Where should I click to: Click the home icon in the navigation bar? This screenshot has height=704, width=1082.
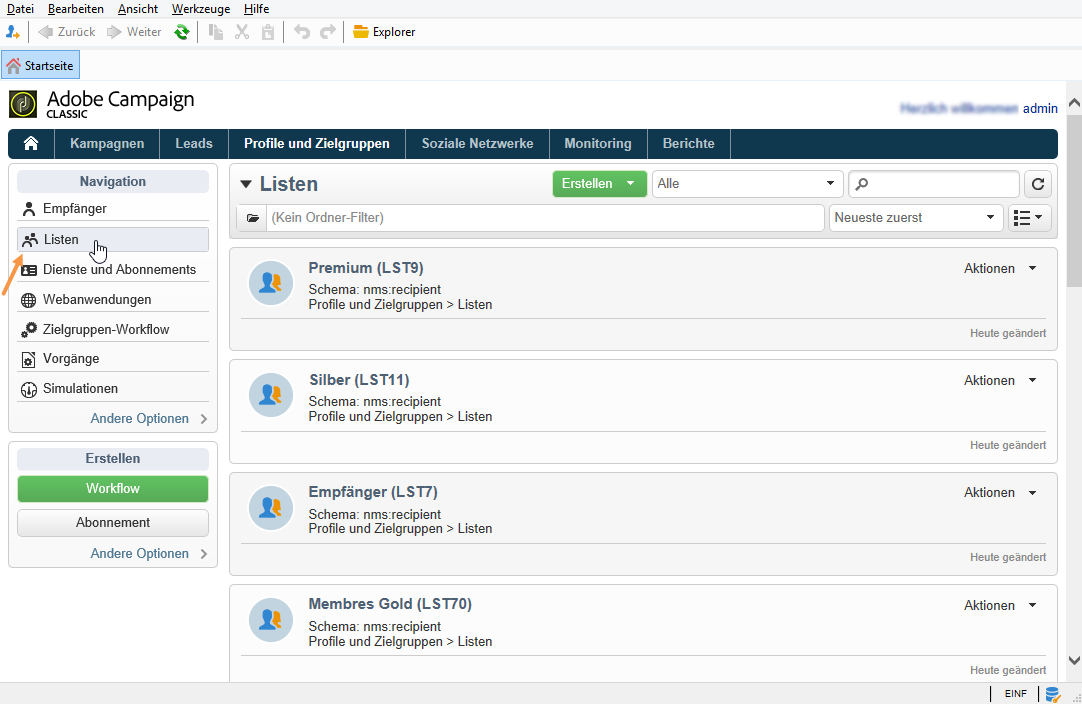(31, 144)
